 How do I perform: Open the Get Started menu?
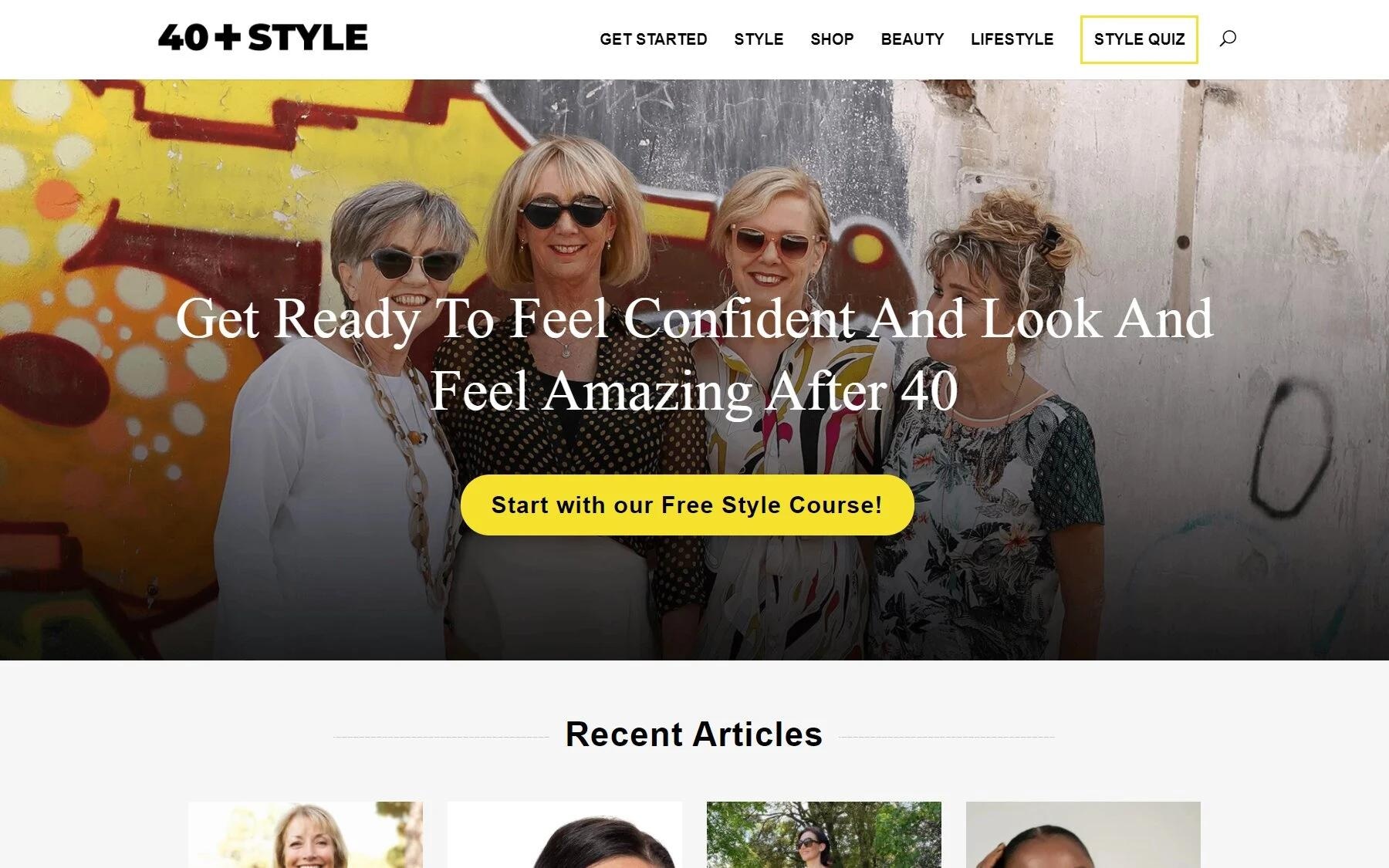pos(653,39)
